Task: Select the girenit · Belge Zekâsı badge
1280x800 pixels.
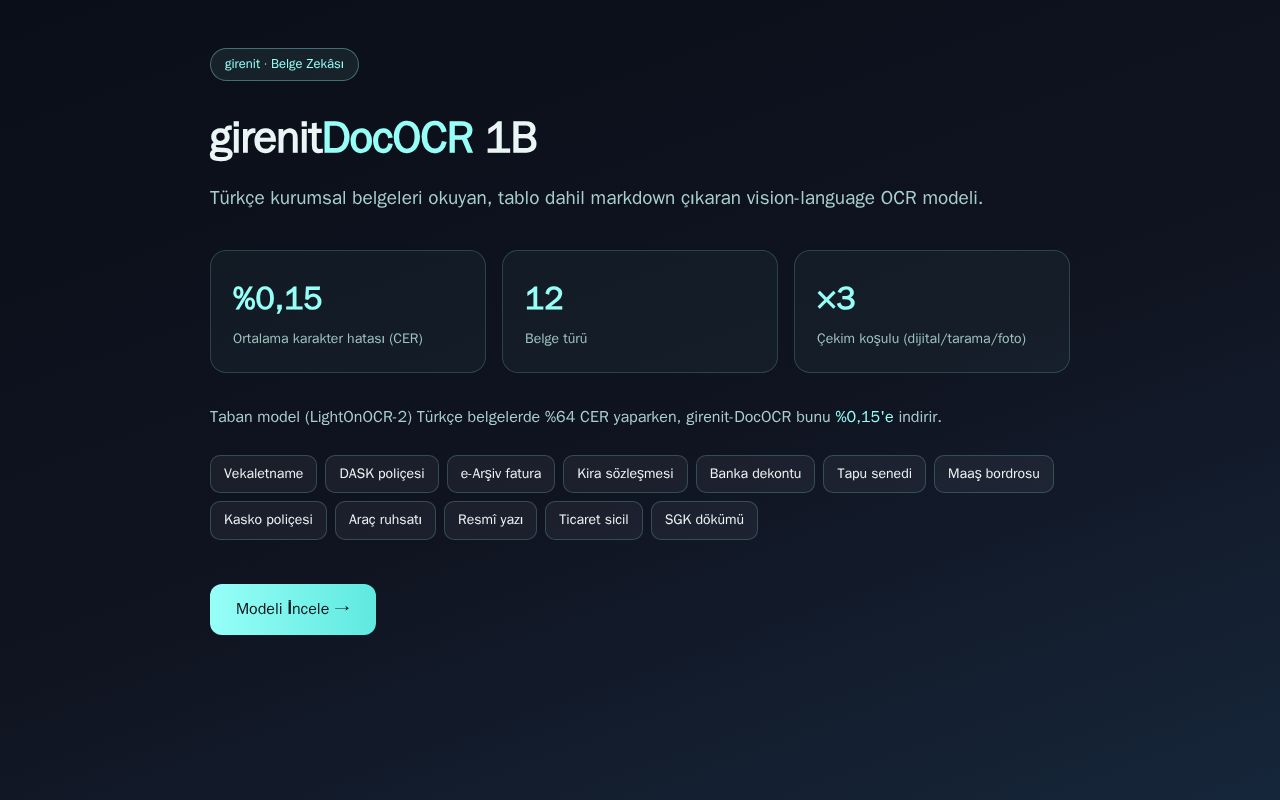Action: pos(284,64)
